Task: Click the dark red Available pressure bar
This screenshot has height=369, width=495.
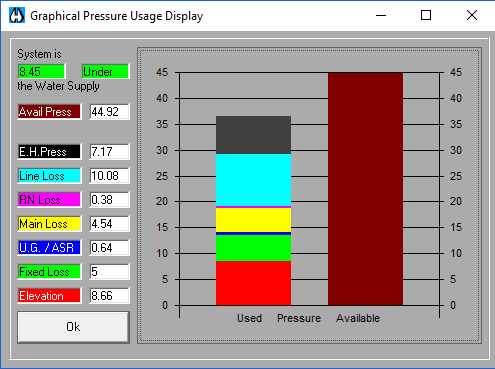Action: click(365, 189)
